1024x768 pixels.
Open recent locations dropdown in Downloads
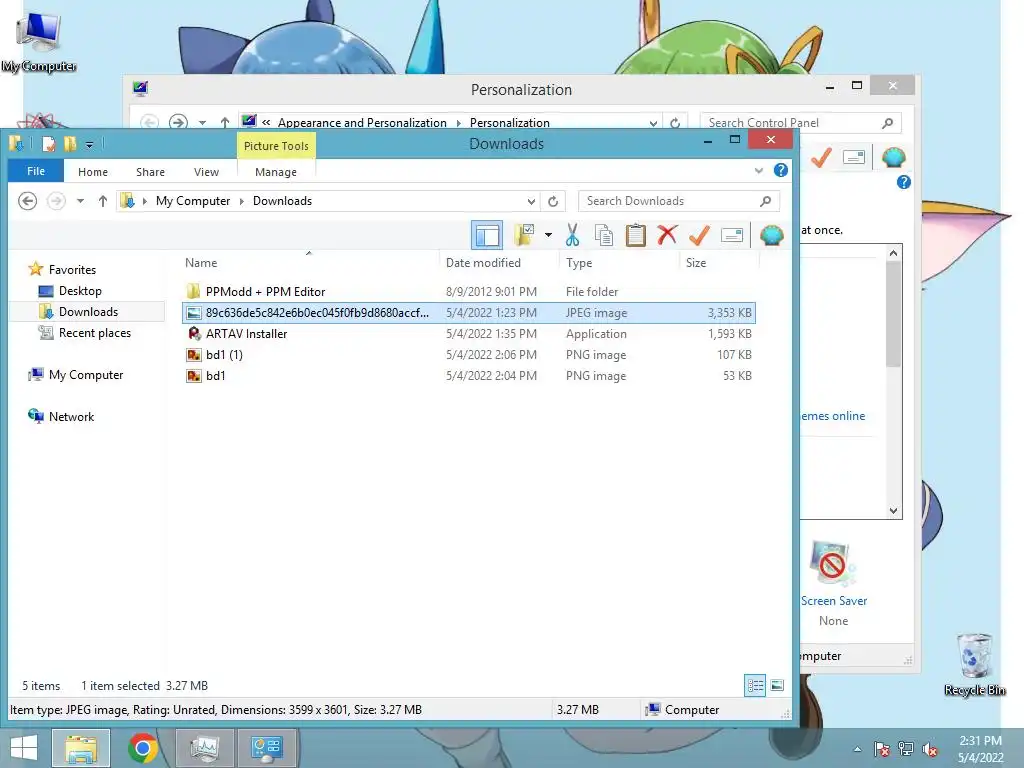tap(80, 201)
